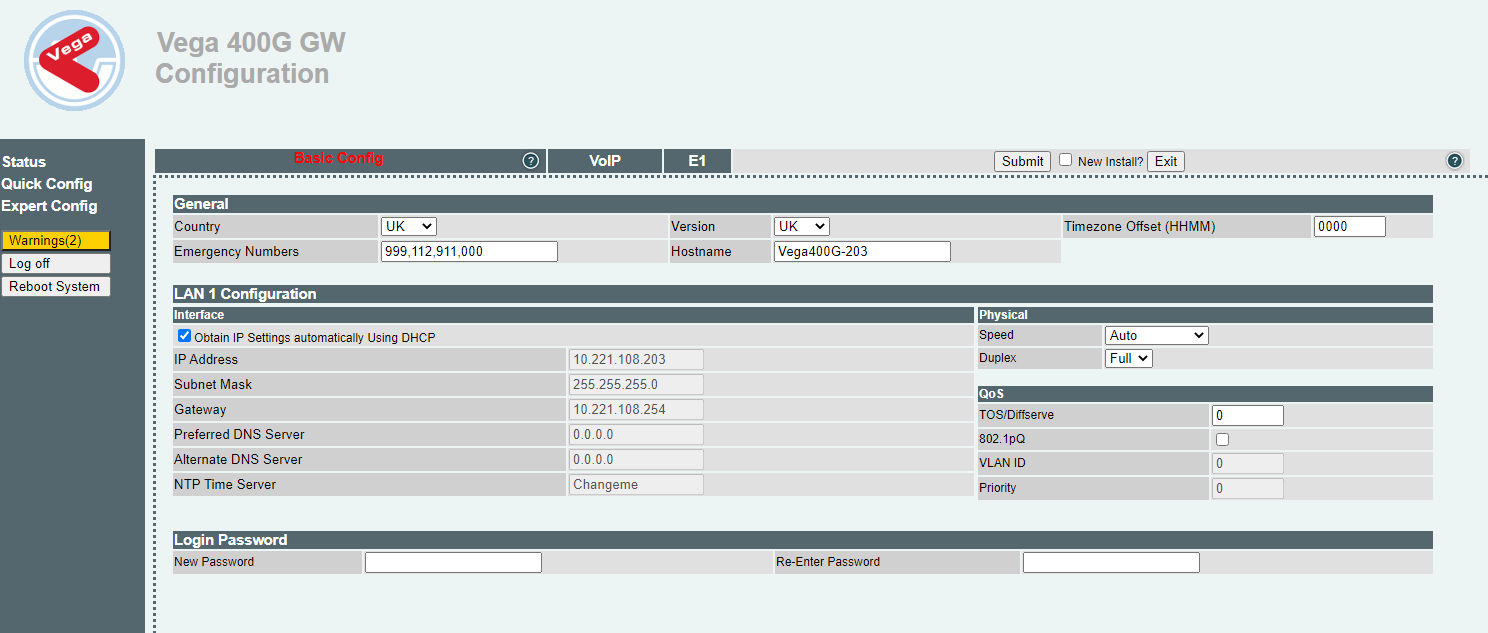Click the Gateway field
Viewport: 1488px width, 633px height.
[x=636, y=409]
